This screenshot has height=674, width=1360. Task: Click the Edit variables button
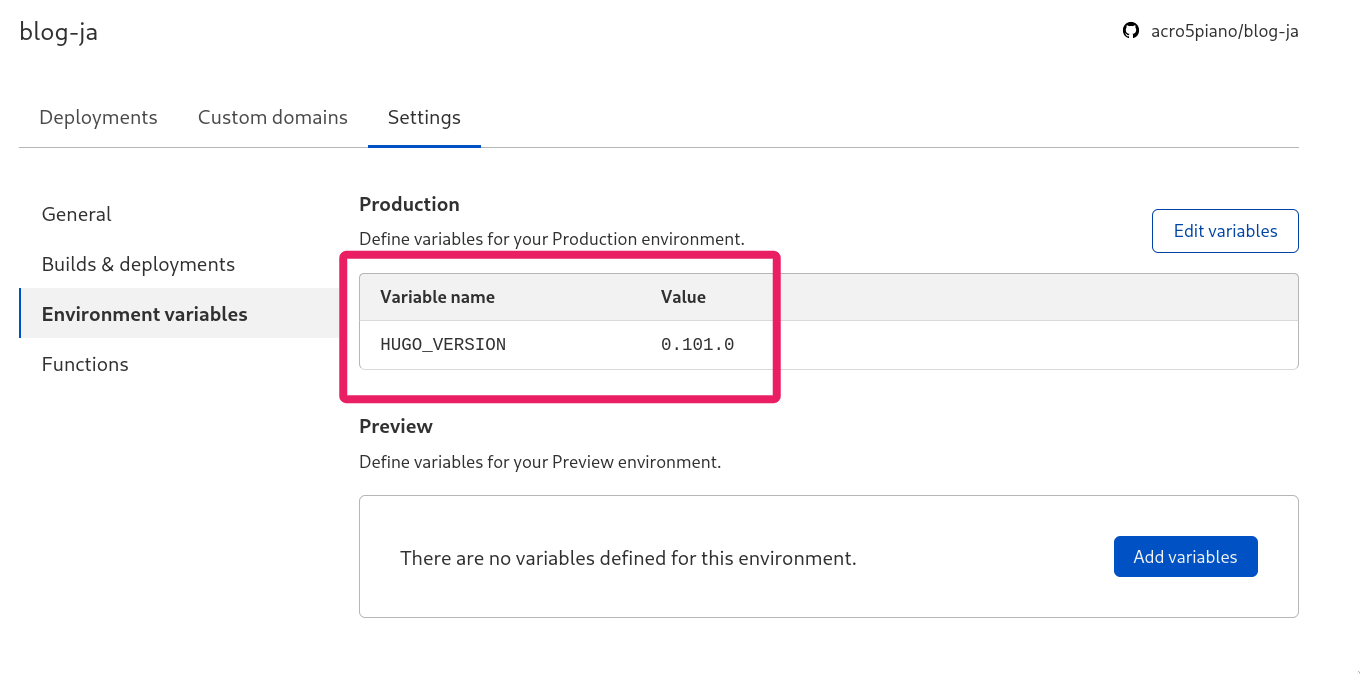coord(1225,231)
